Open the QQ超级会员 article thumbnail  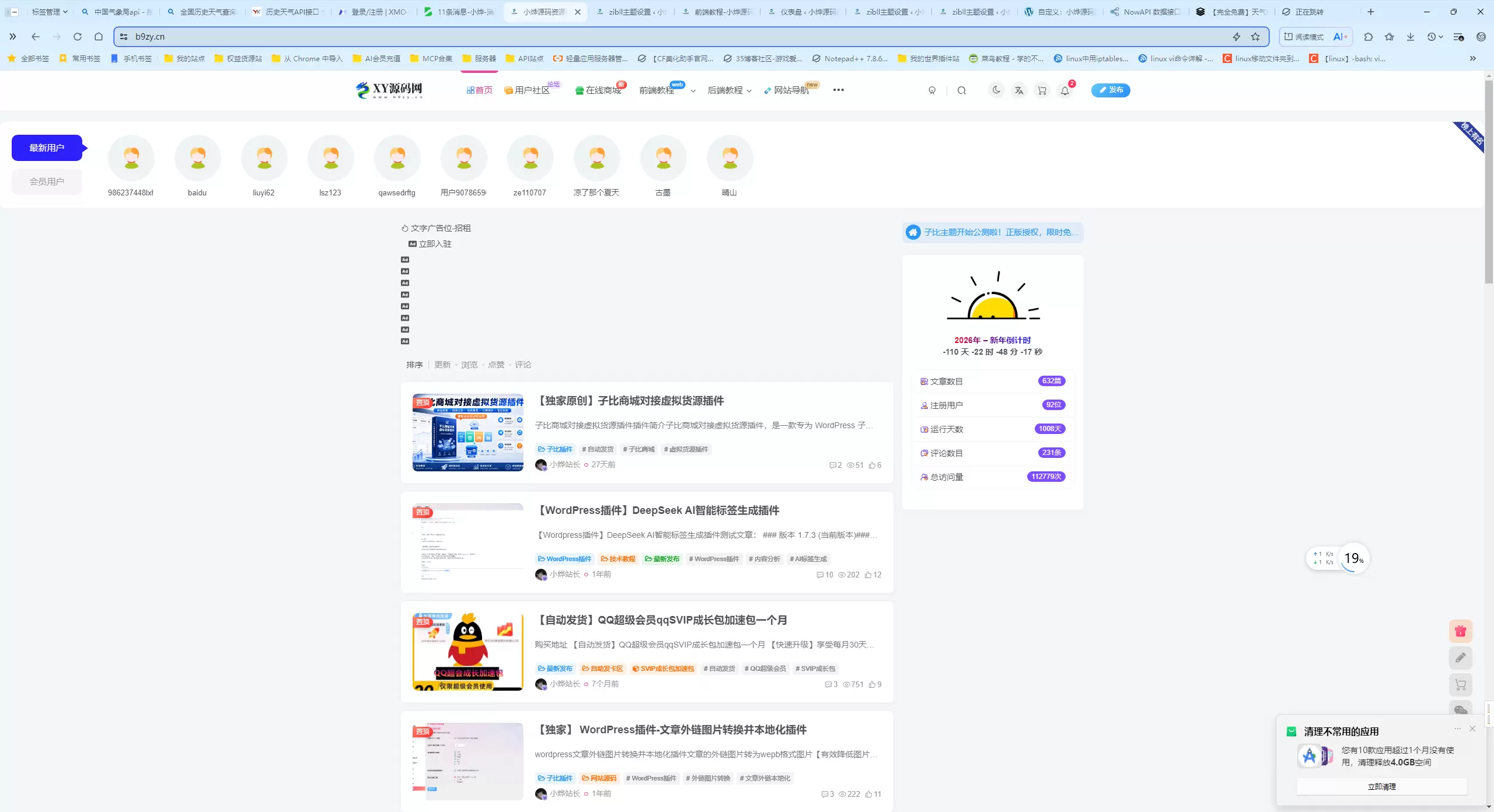point(468,652)
